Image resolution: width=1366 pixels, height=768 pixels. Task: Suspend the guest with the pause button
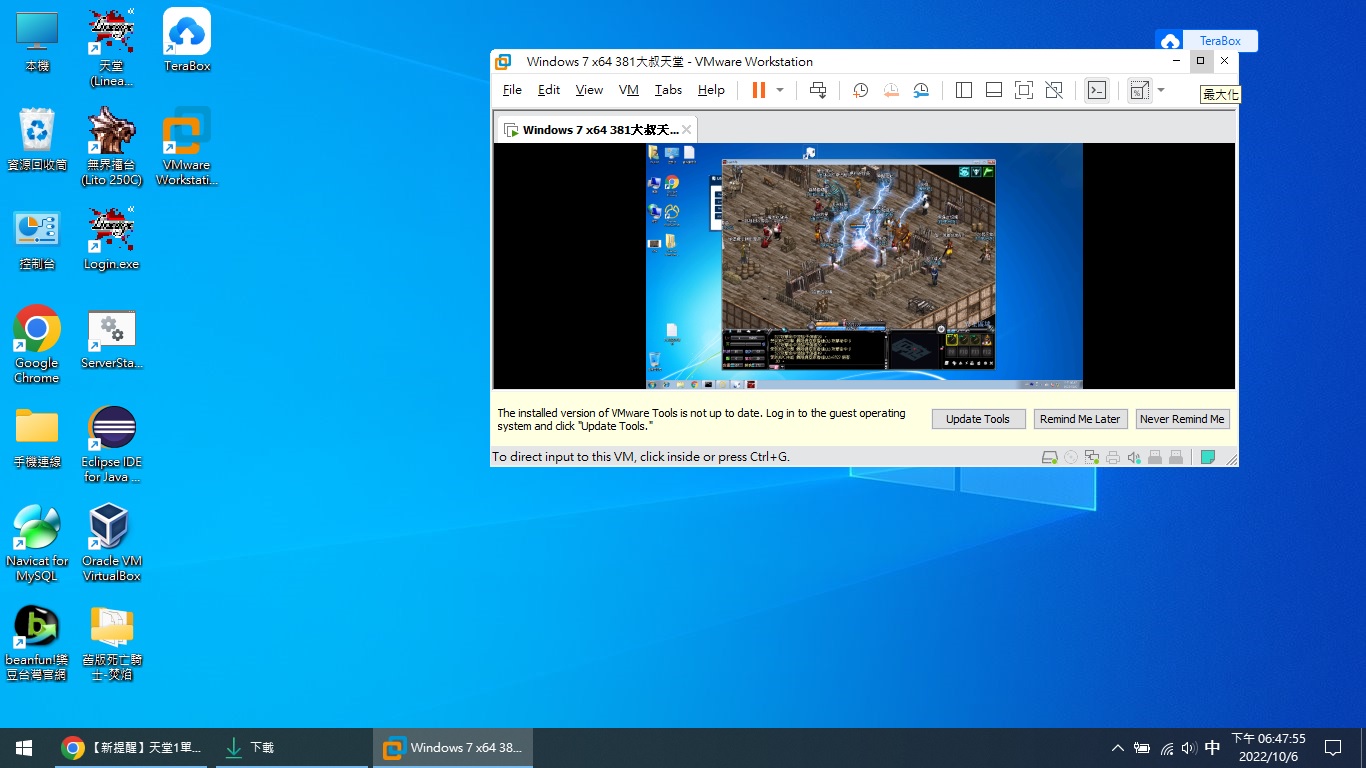click(x=758, y=90)
